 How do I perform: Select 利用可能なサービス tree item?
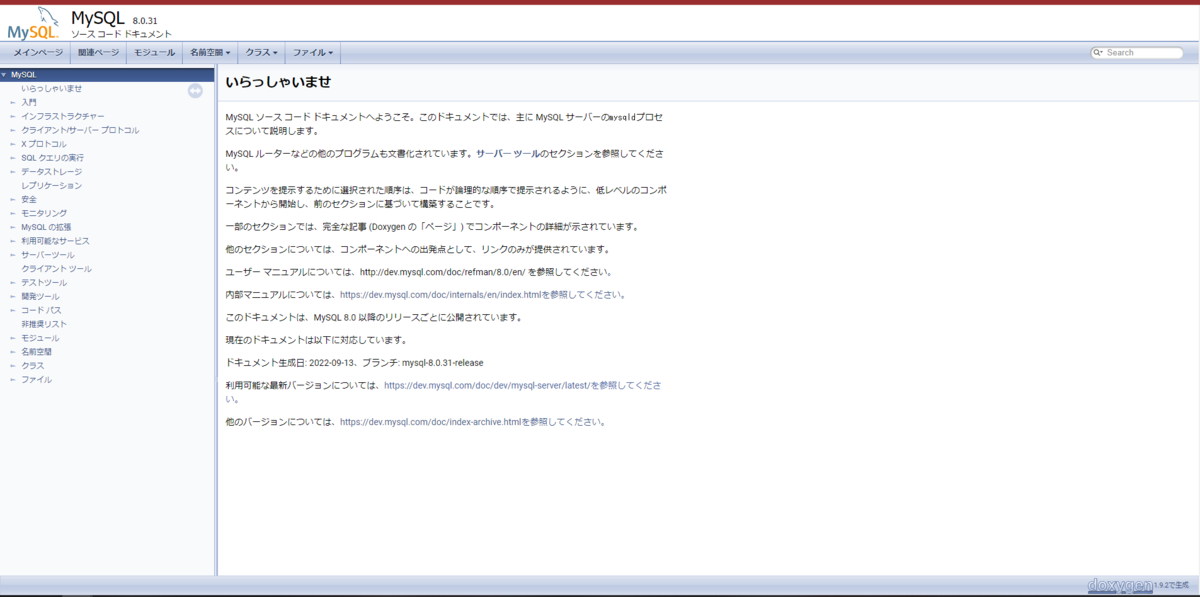coord(55,241)
